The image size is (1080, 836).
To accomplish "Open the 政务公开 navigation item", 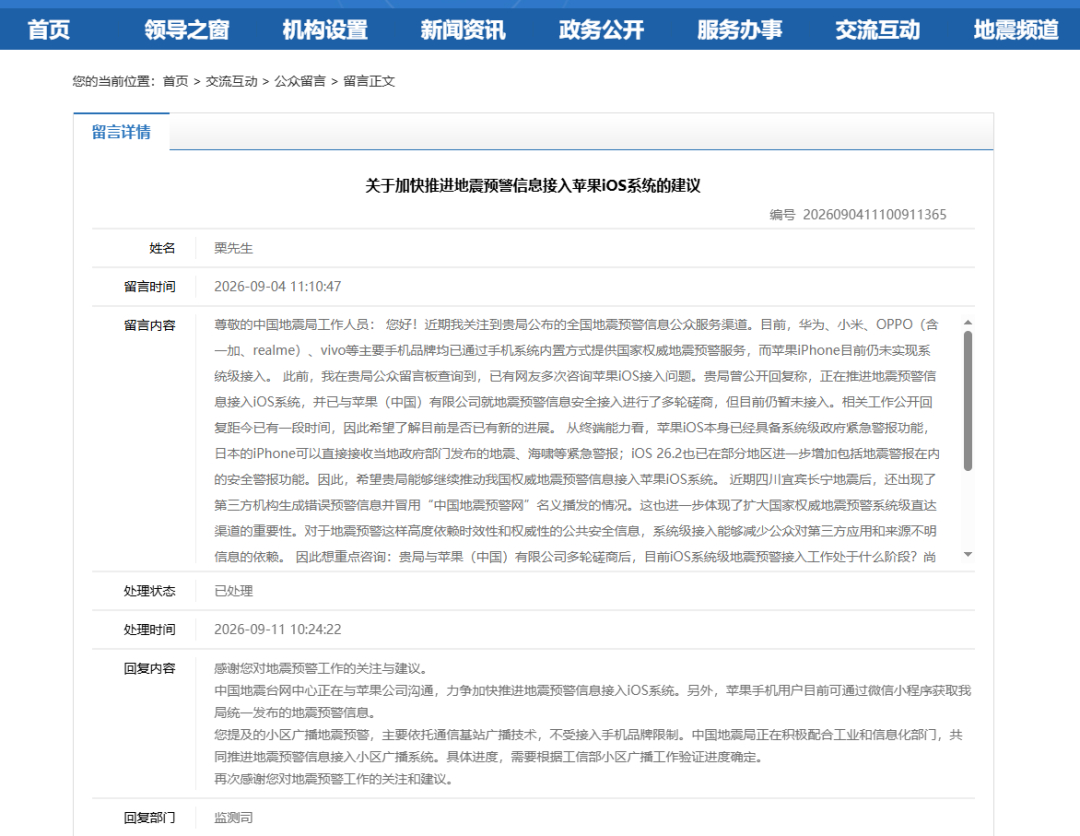I will (601, 30).
